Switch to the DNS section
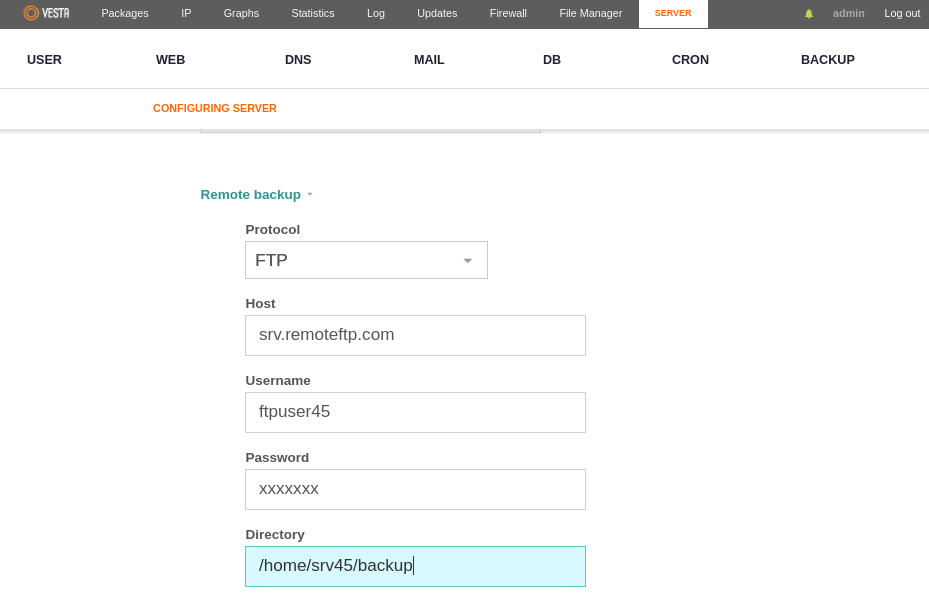This screenshot has height=606, width=929. click(298, 59)
